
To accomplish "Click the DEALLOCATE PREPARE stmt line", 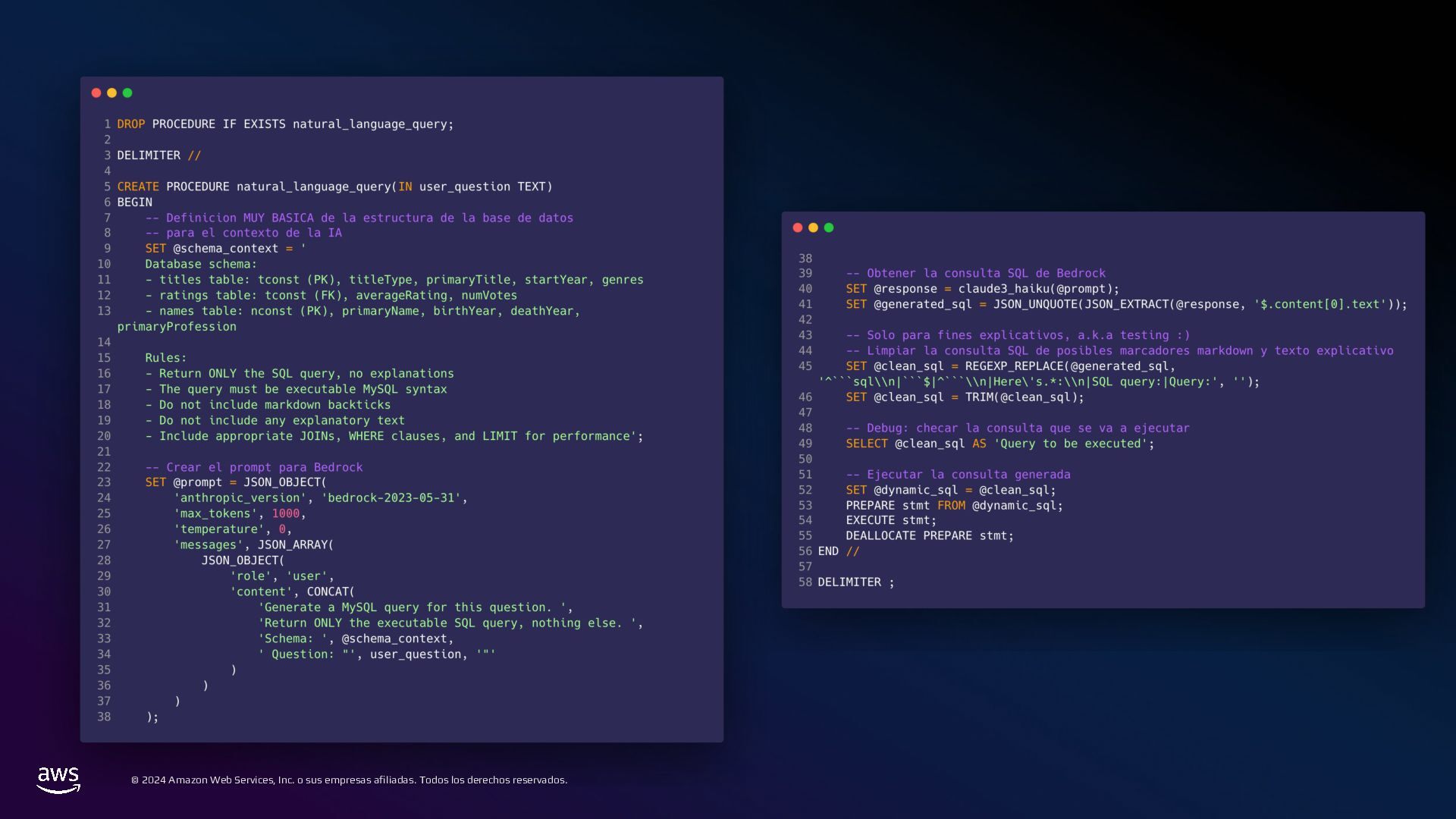I will (930, 536).
